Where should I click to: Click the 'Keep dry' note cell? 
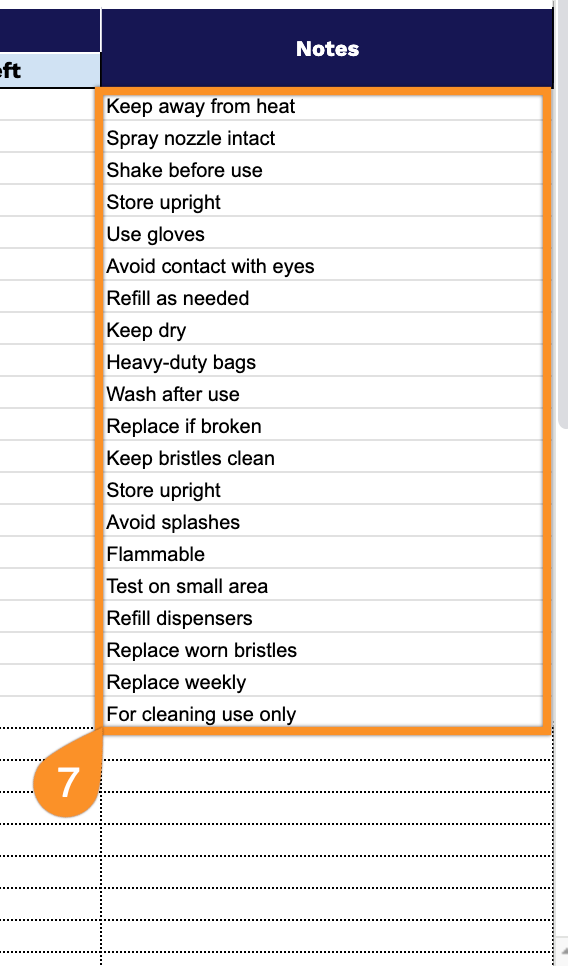[x=322, y=330]
